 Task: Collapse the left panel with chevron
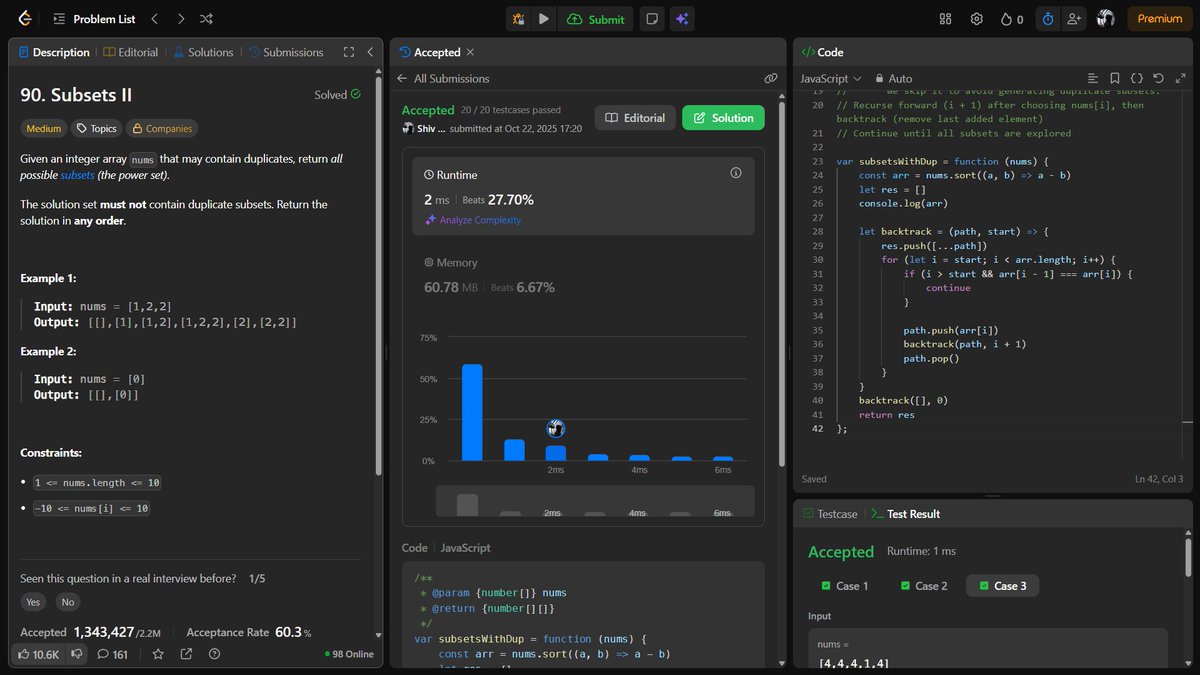370,52
